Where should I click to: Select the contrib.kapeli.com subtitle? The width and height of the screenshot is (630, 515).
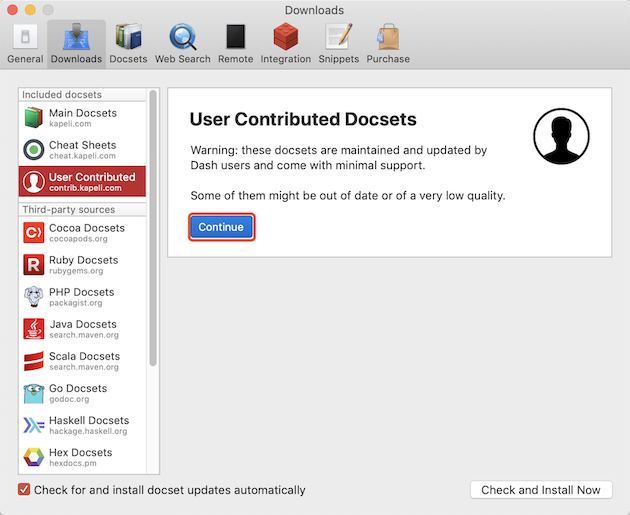[85, 188]
